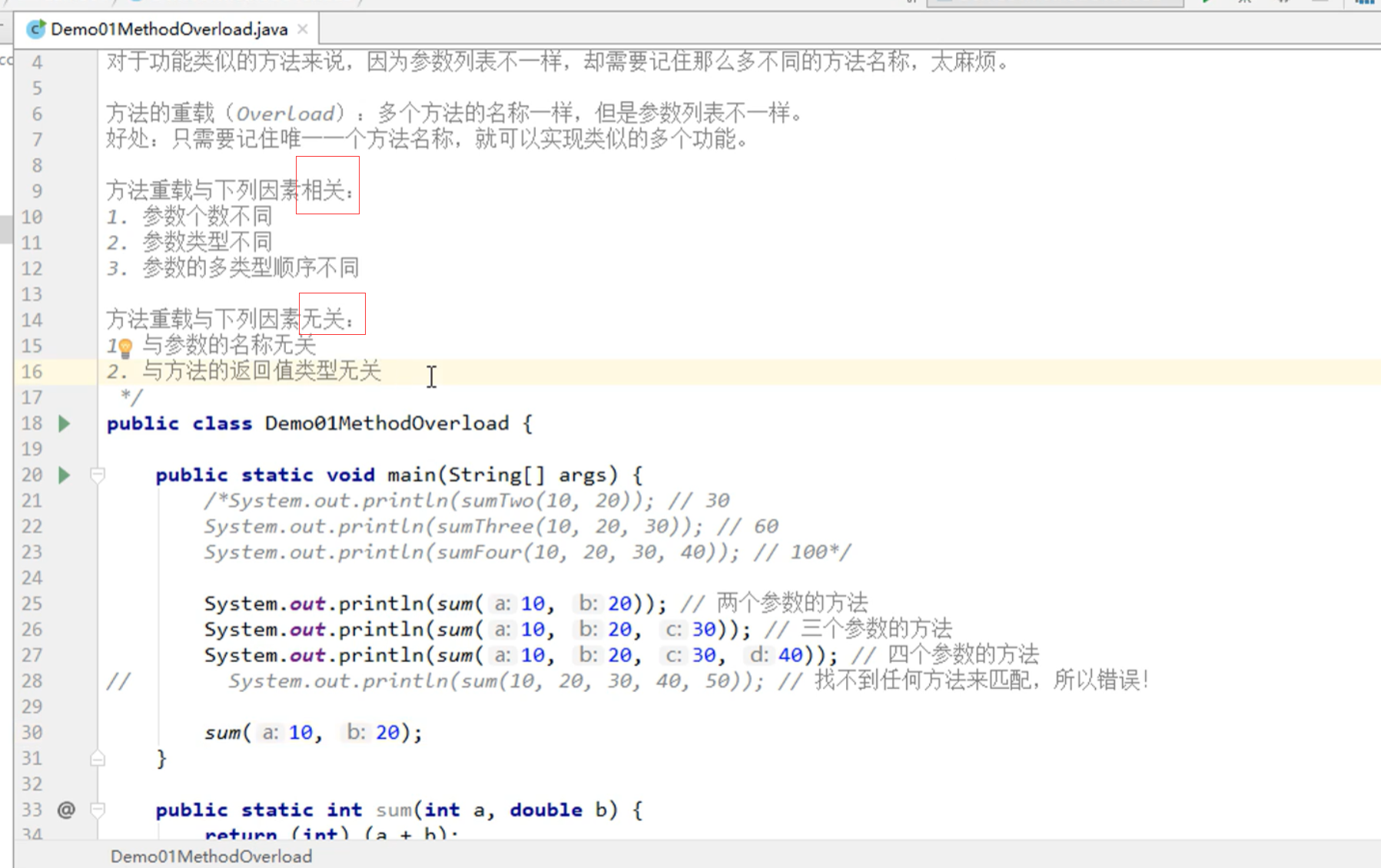
Task: Click the comment terminator */ on line 17
Action: (x=131, y=397)
